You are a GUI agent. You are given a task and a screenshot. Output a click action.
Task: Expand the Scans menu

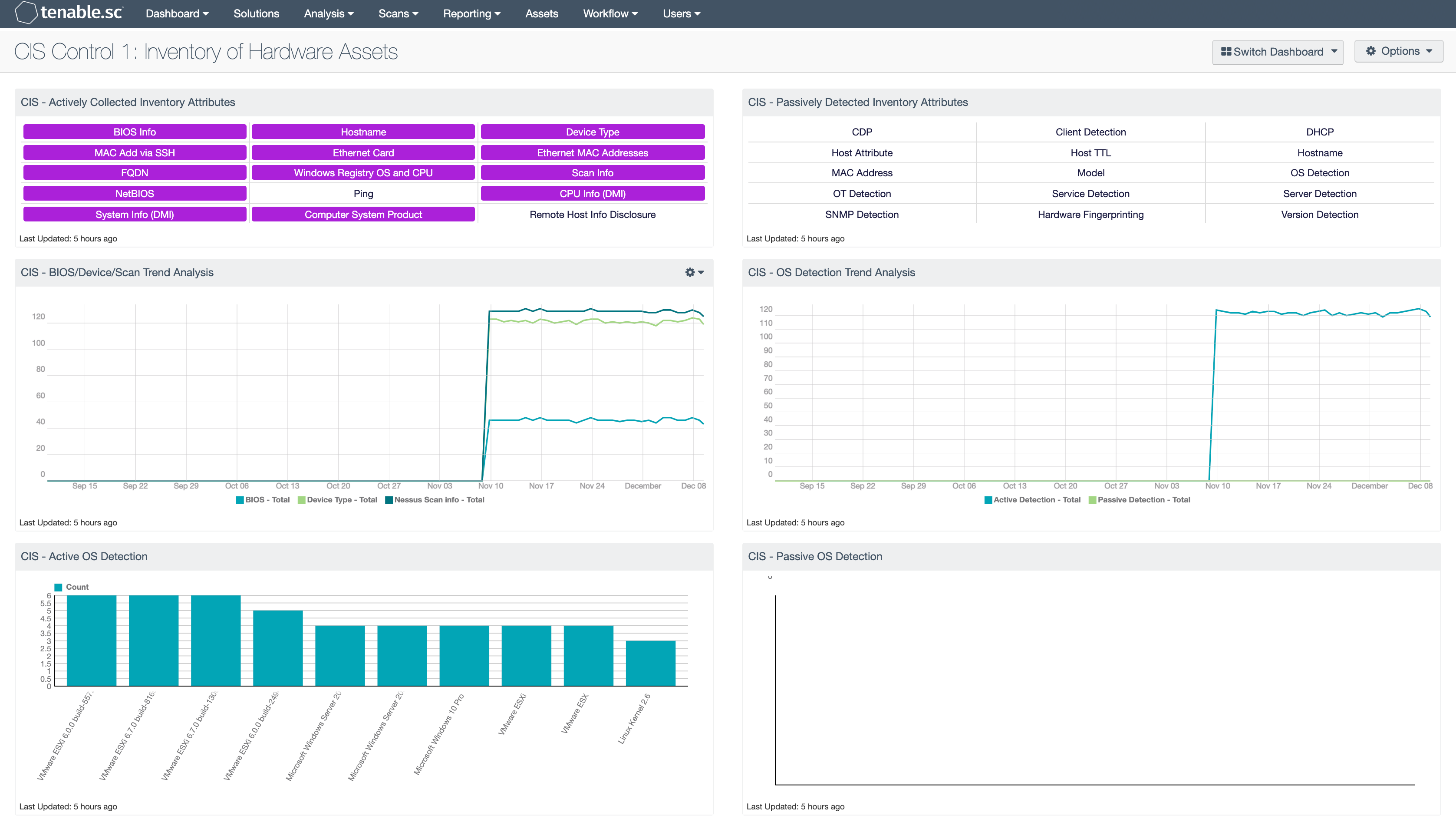click(398, 13)
